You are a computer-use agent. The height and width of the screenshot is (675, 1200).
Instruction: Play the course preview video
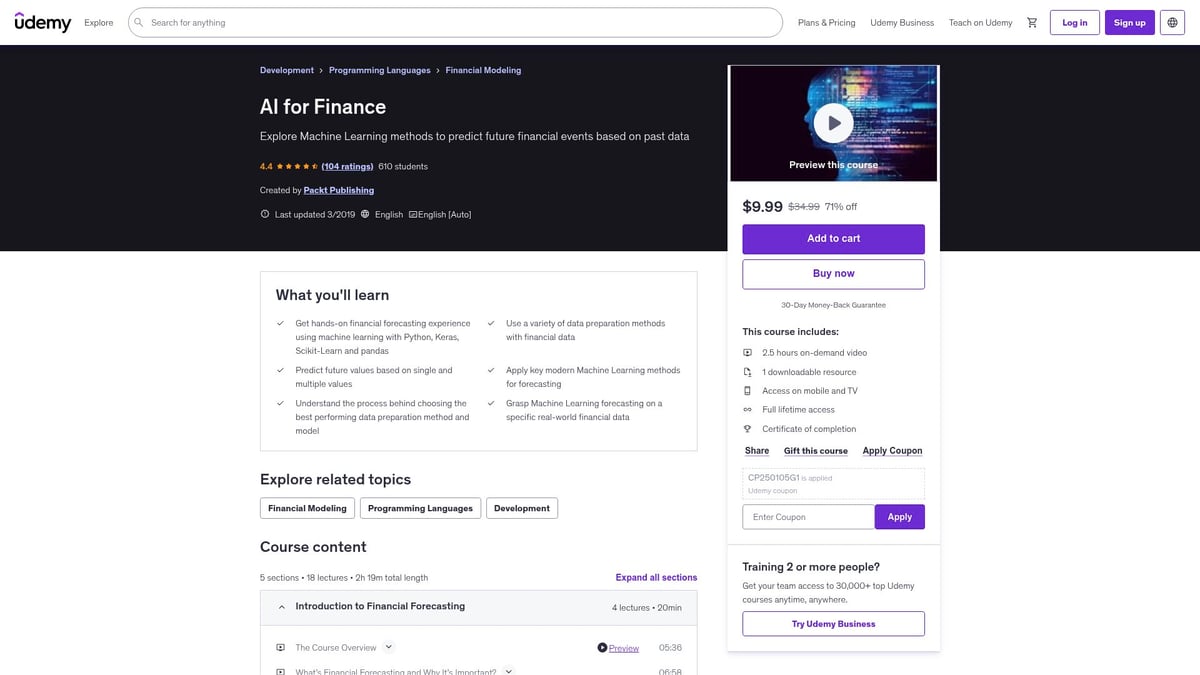833,124
